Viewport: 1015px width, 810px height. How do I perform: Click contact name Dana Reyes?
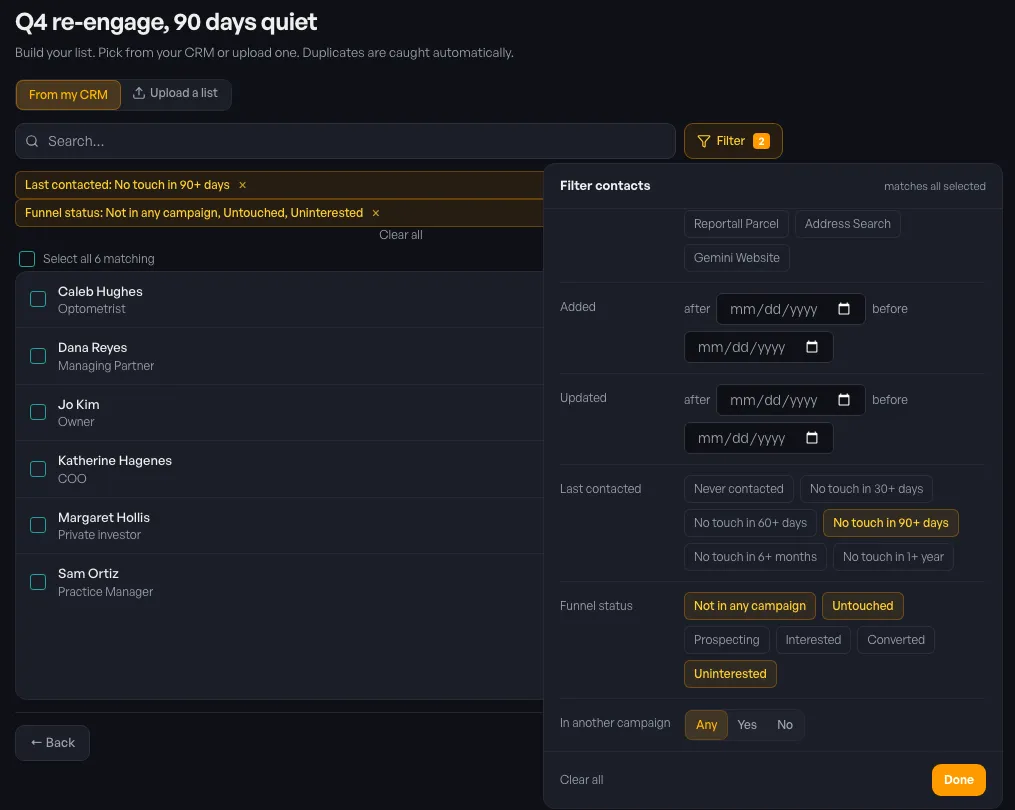[x=93, y=348]
